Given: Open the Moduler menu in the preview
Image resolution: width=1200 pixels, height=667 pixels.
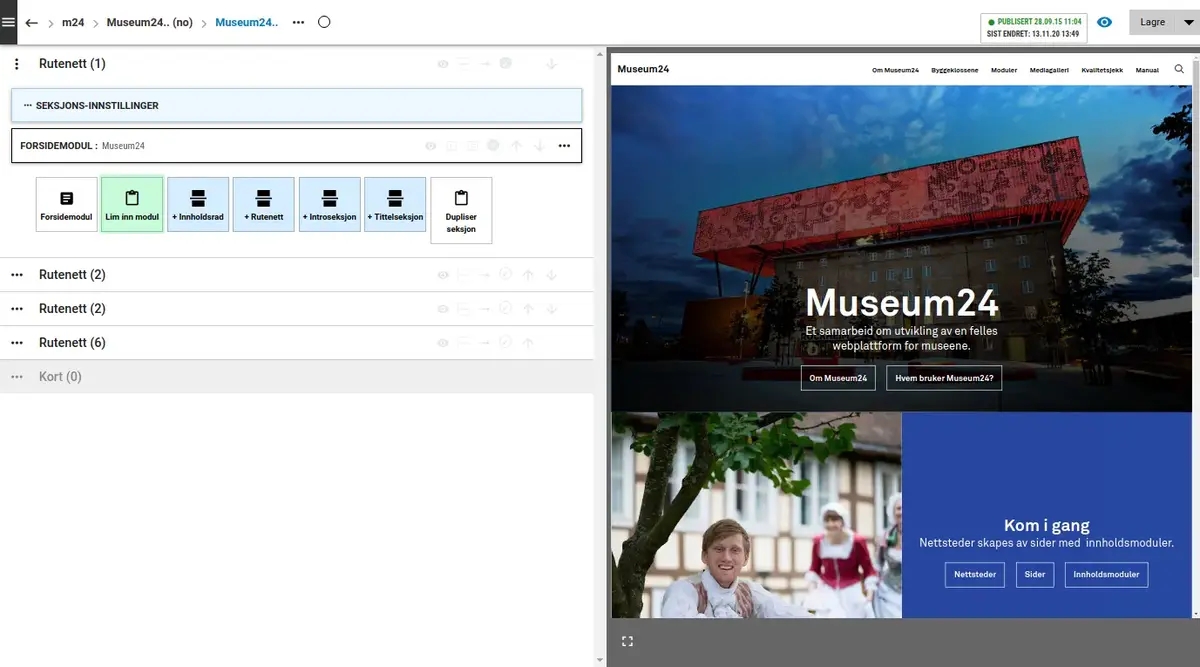Looking at the screenshot, I should 1003,70.
